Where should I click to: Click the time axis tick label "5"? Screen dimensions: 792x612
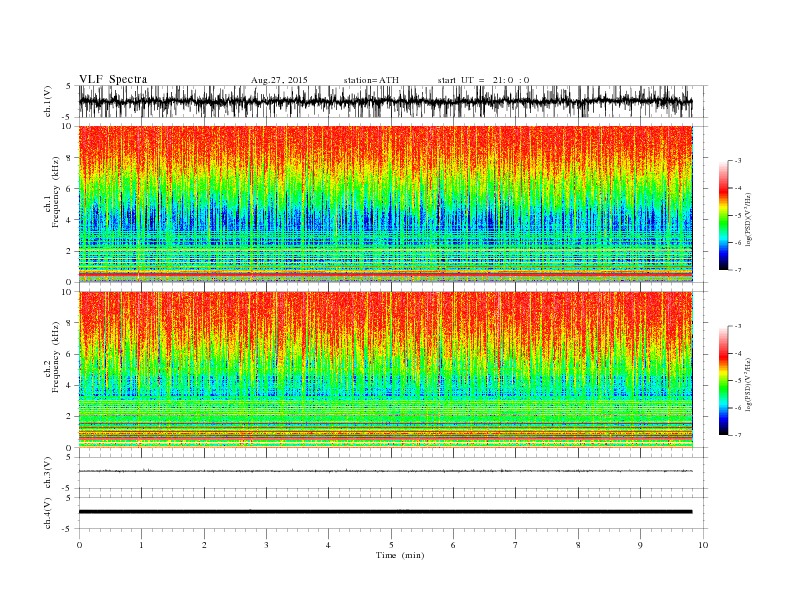(391, 545)
